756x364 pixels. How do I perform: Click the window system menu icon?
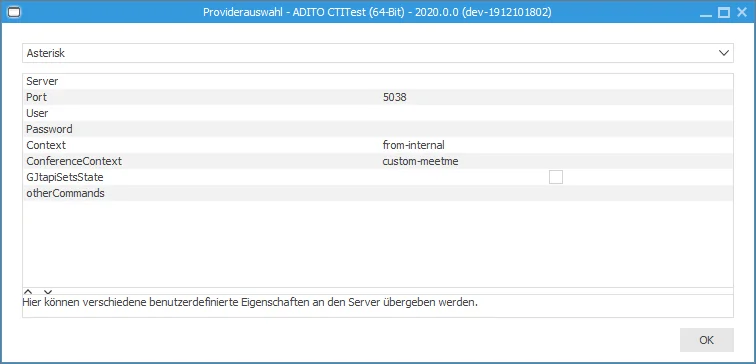14,13
